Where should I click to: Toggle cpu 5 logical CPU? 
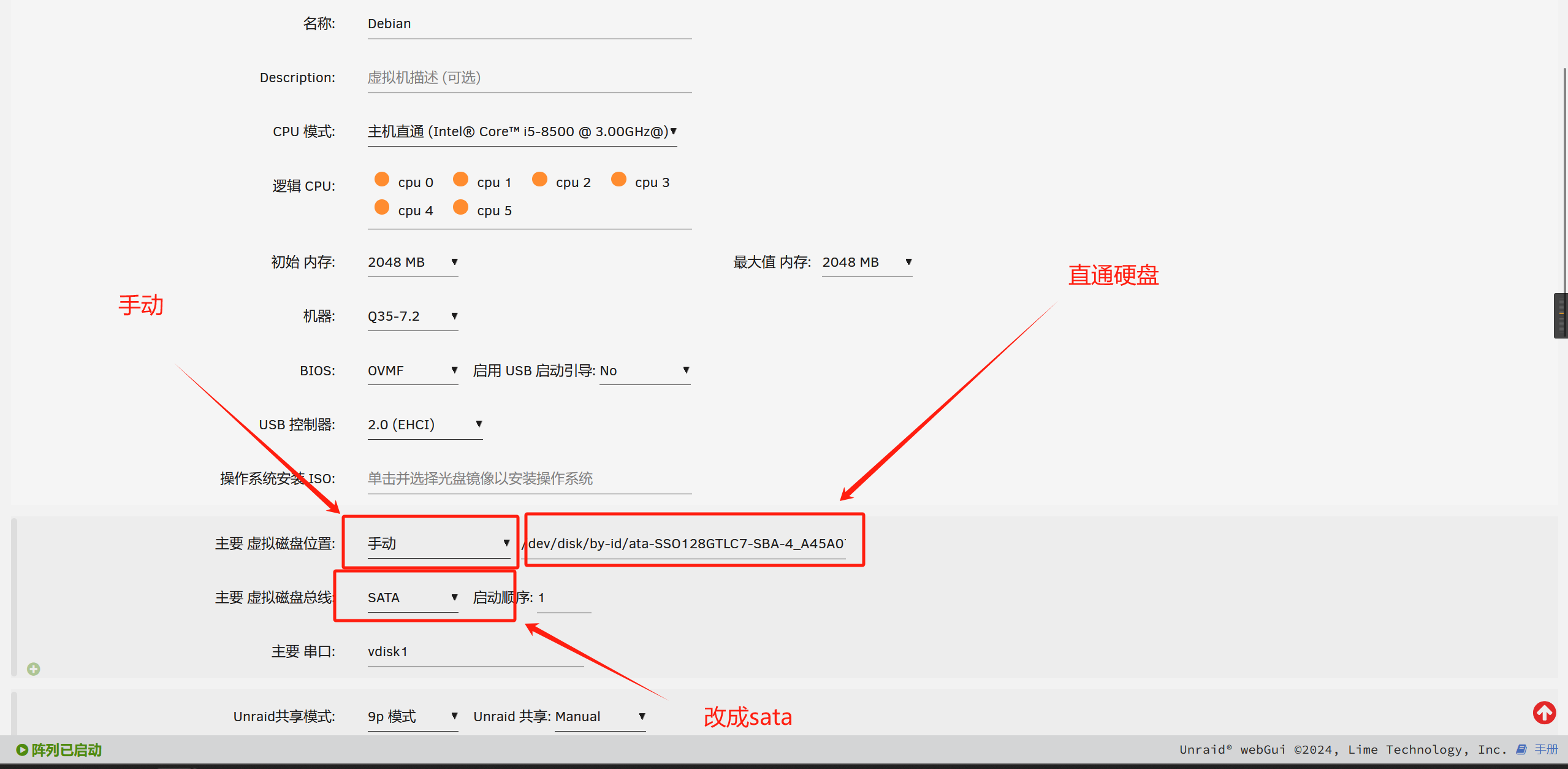pos(460,207)
